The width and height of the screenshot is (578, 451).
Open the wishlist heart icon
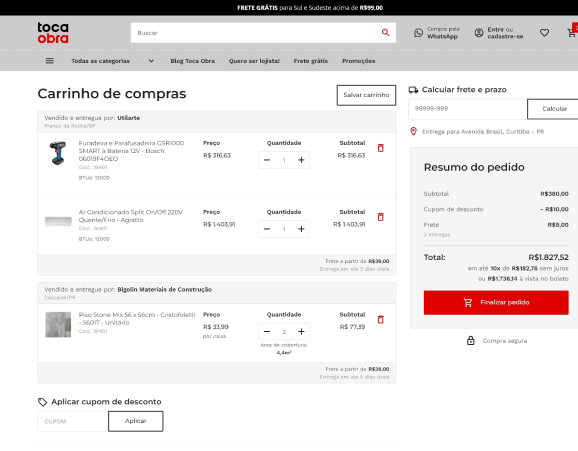pos(544,33)
